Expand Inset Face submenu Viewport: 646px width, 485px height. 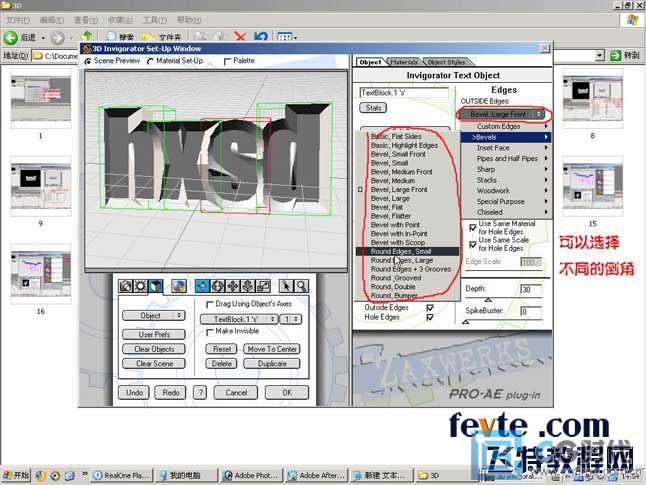point(506,148)
